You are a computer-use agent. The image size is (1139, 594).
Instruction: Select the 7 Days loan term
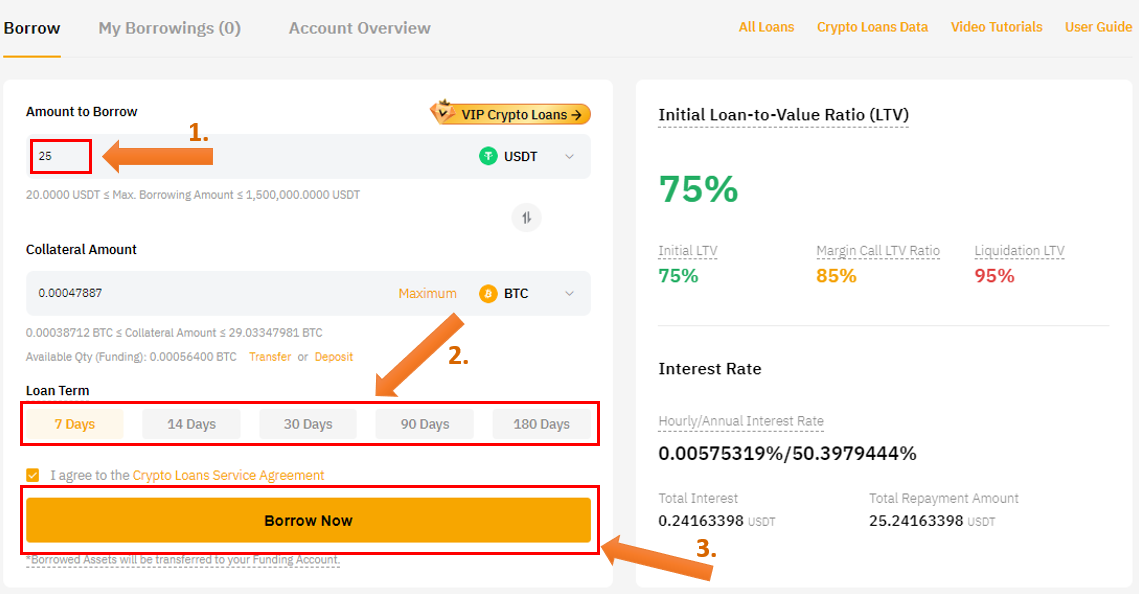coord(75,424)
